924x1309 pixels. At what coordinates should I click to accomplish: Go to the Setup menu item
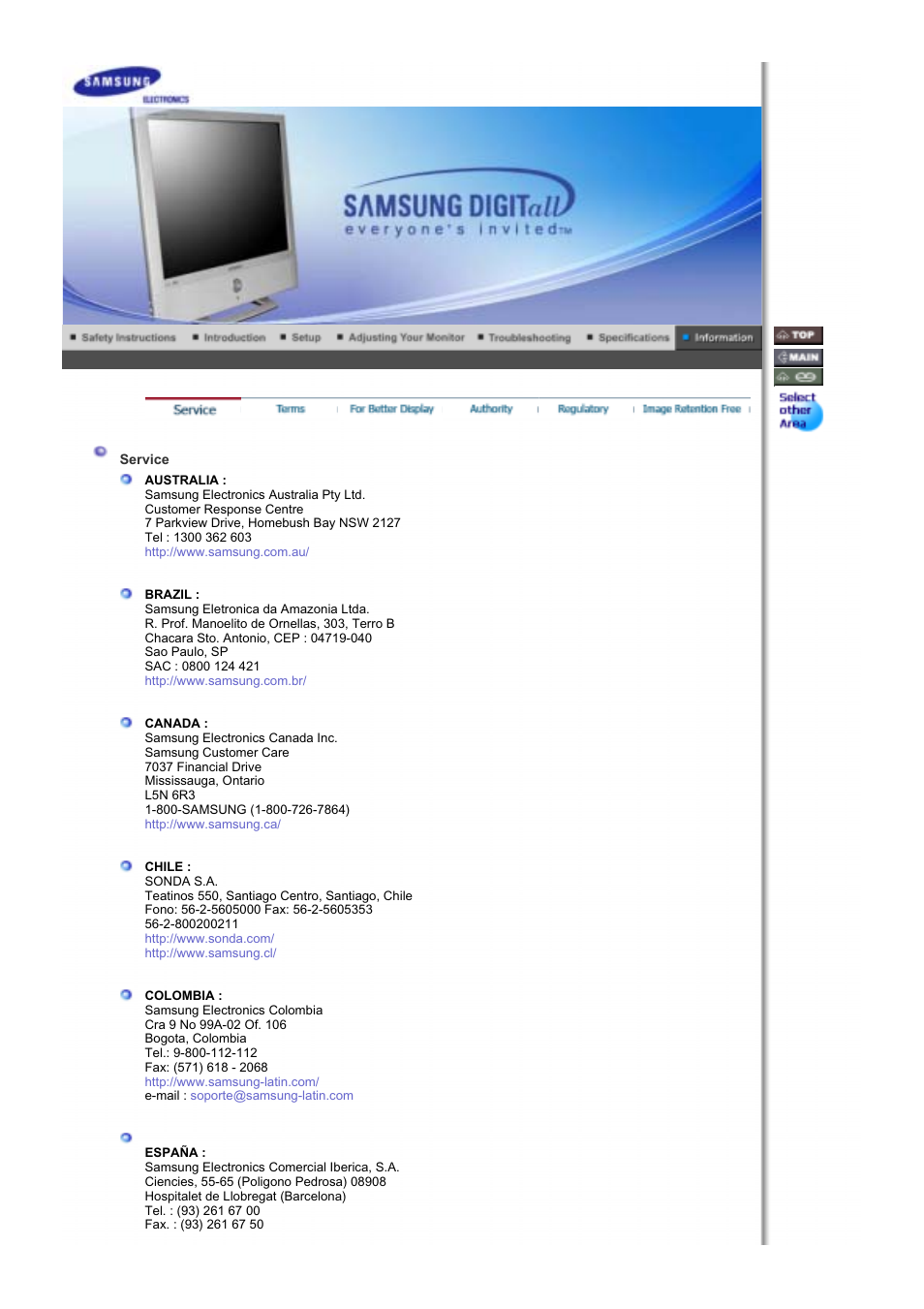pos(300,337)
